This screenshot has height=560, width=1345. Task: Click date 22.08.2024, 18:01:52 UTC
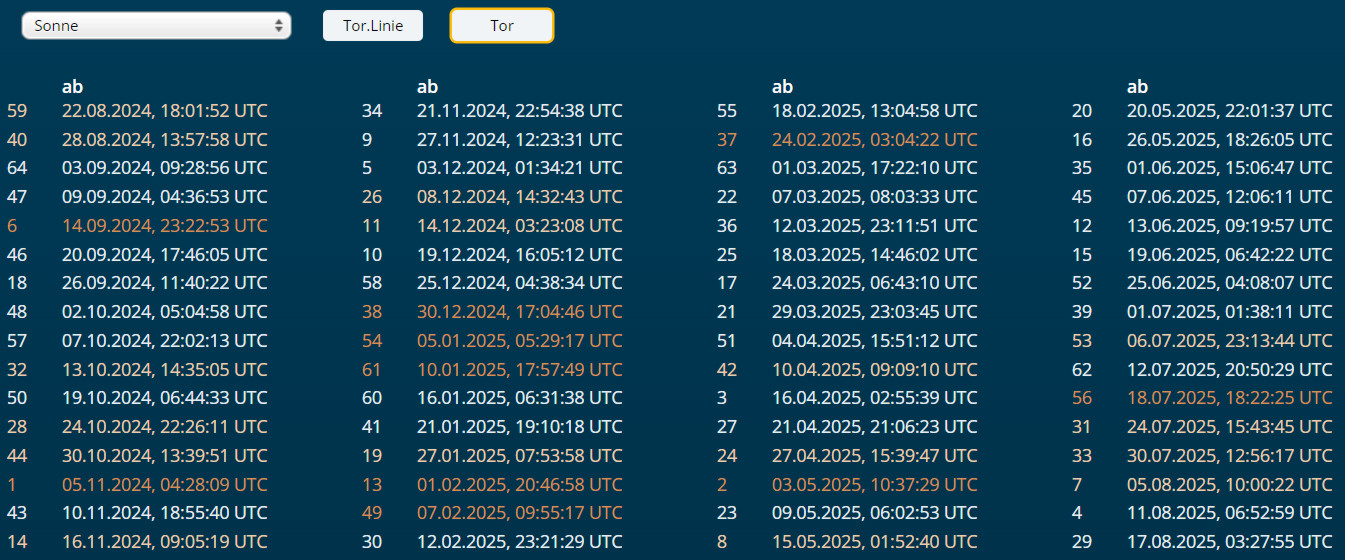pyautogui.click(x=164, y=111)
